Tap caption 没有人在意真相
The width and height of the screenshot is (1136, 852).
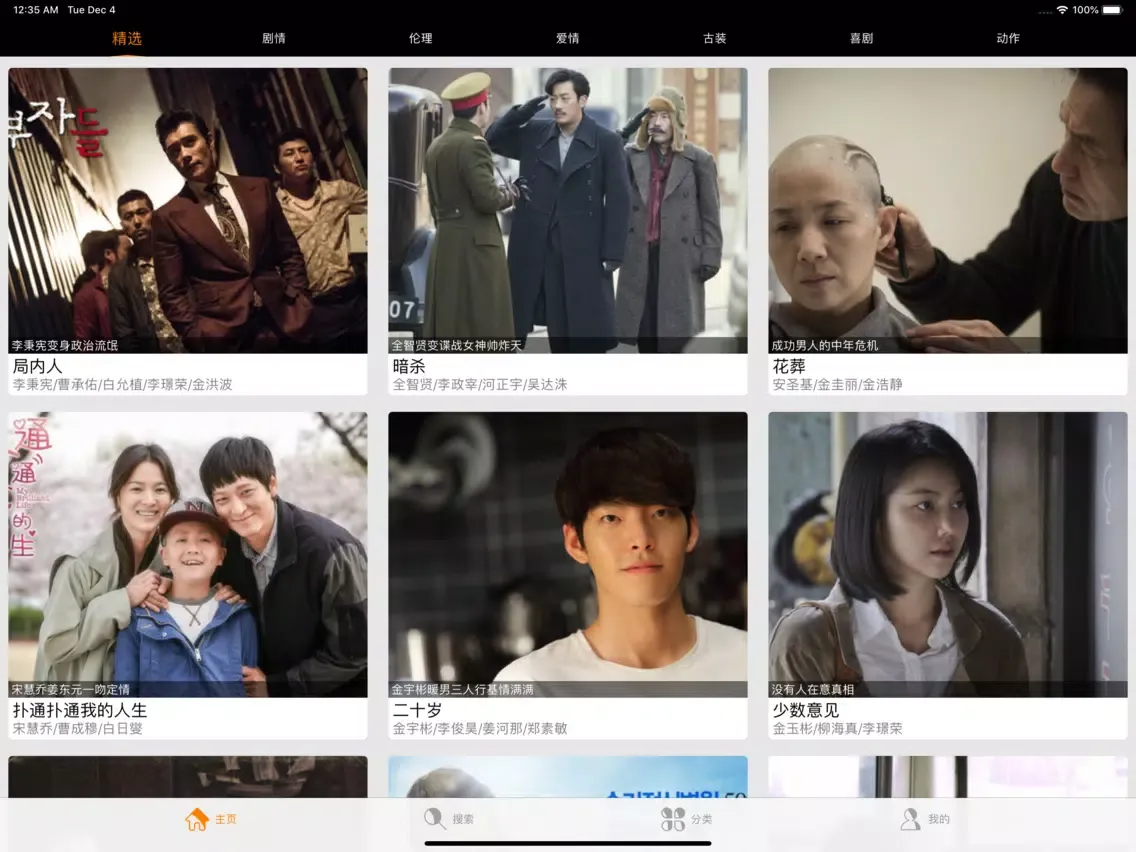[812, 690]
